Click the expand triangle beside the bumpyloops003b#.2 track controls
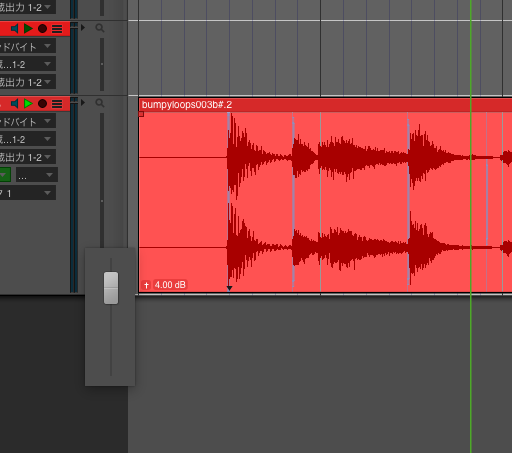 pyautogui.click(x=83, y=102)
